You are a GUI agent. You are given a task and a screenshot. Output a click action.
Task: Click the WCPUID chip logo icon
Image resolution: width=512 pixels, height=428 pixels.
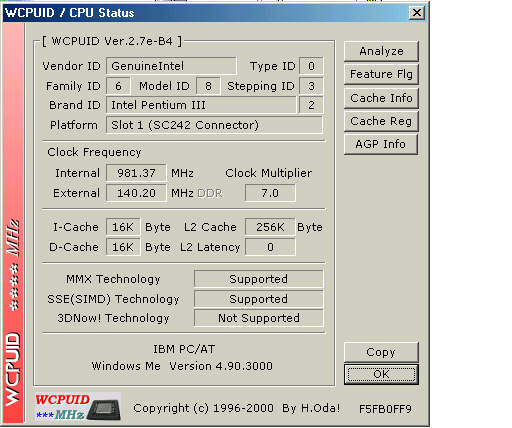pos(78,406)
